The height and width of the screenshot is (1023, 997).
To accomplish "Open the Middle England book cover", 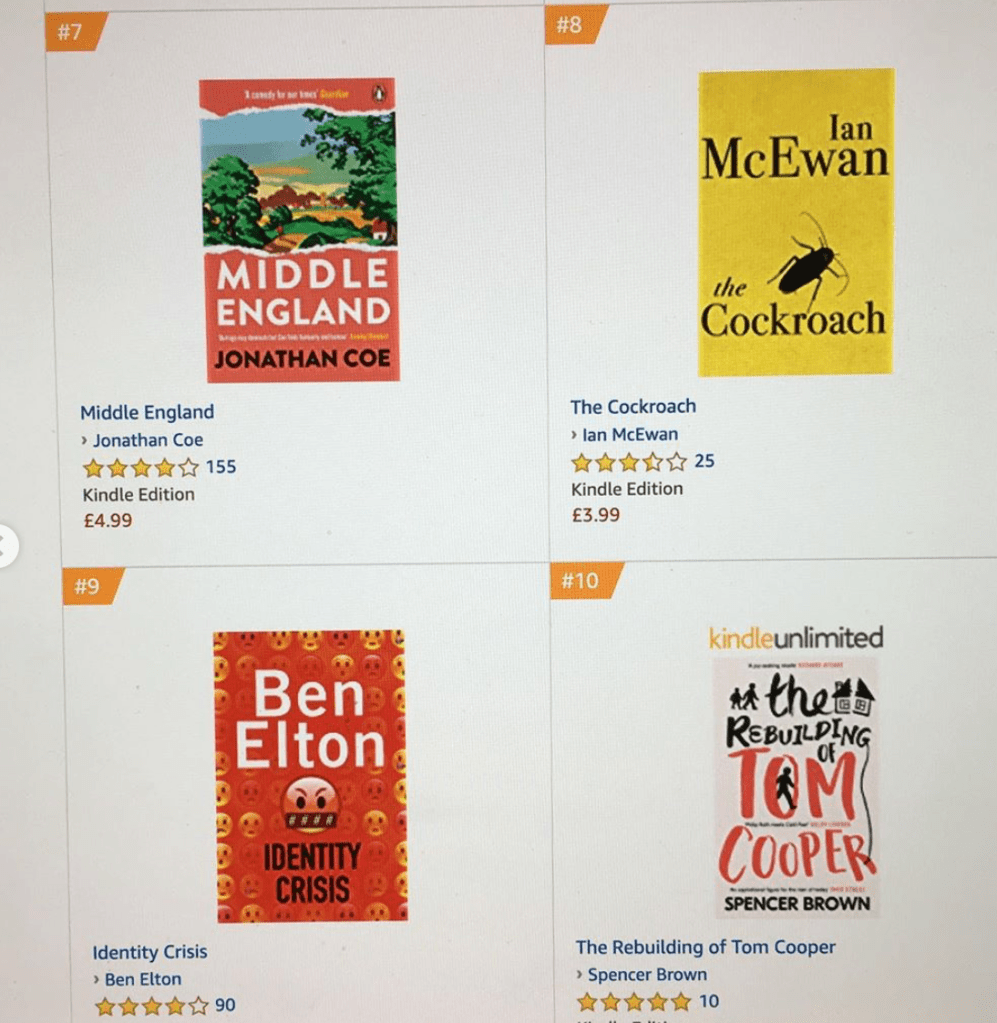I will point(299,230).
